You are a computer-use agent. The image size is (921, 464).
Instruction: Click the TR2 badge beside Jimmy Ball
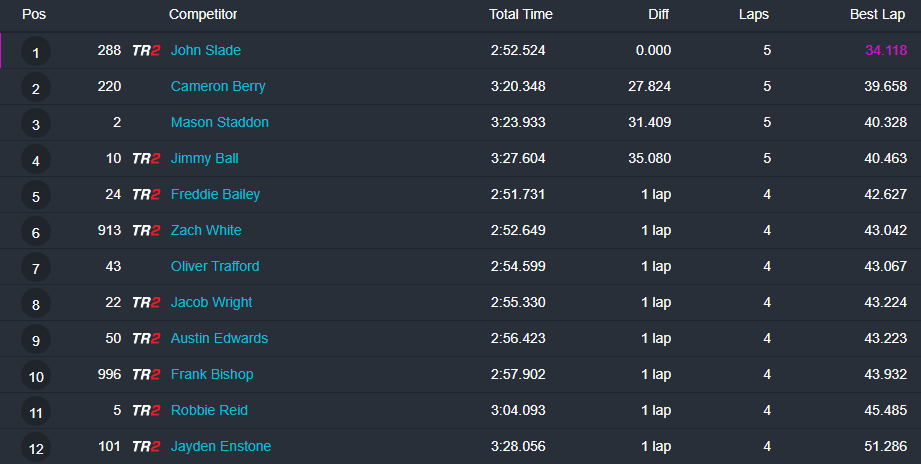point(146,159)
